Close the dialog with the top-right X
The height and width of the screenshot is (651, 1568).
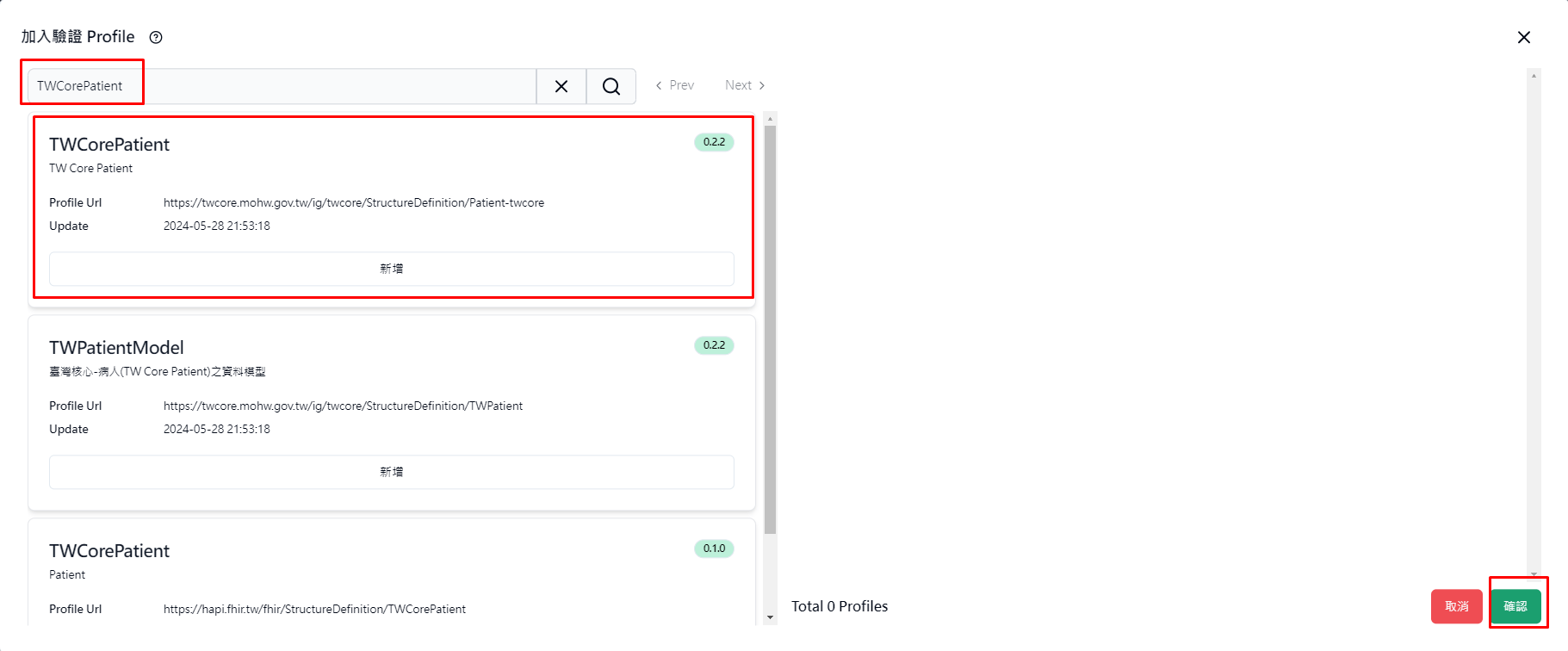point(1524,37)
